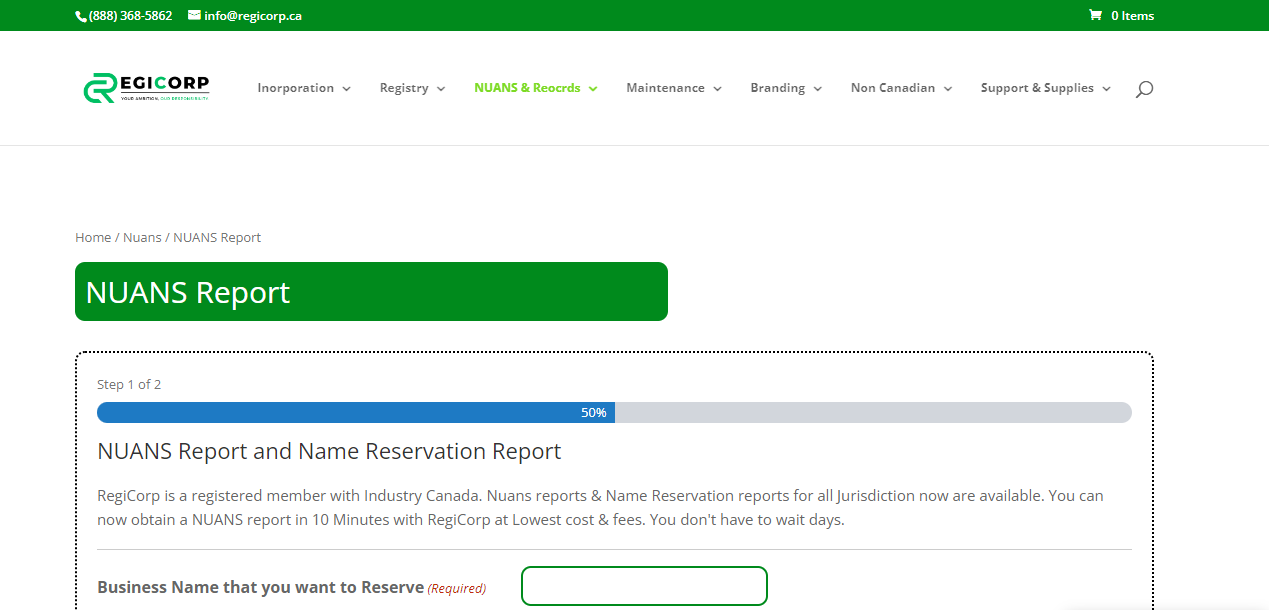Image resolution: width=1269 pixels, height=610 pixels.
Task: Expand the Support & Supplies chevron
Action: 1107,89
